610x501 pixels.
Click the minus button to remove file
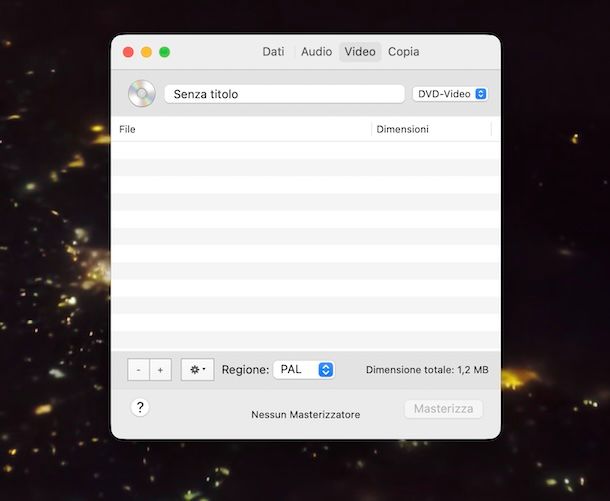(x=138, y=370)
